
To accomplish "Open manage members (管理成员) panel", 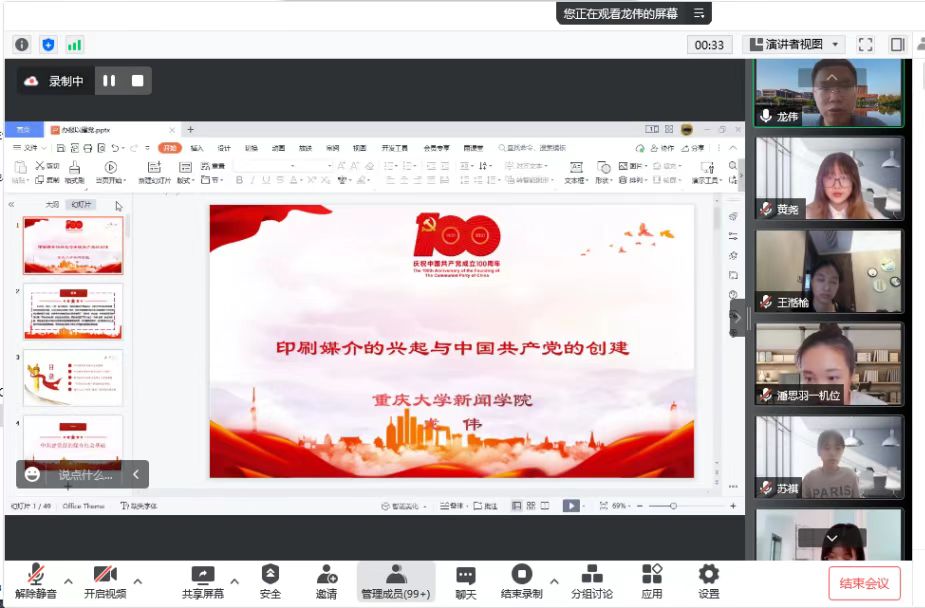I will pyautogui.click(x=396, y=575).
